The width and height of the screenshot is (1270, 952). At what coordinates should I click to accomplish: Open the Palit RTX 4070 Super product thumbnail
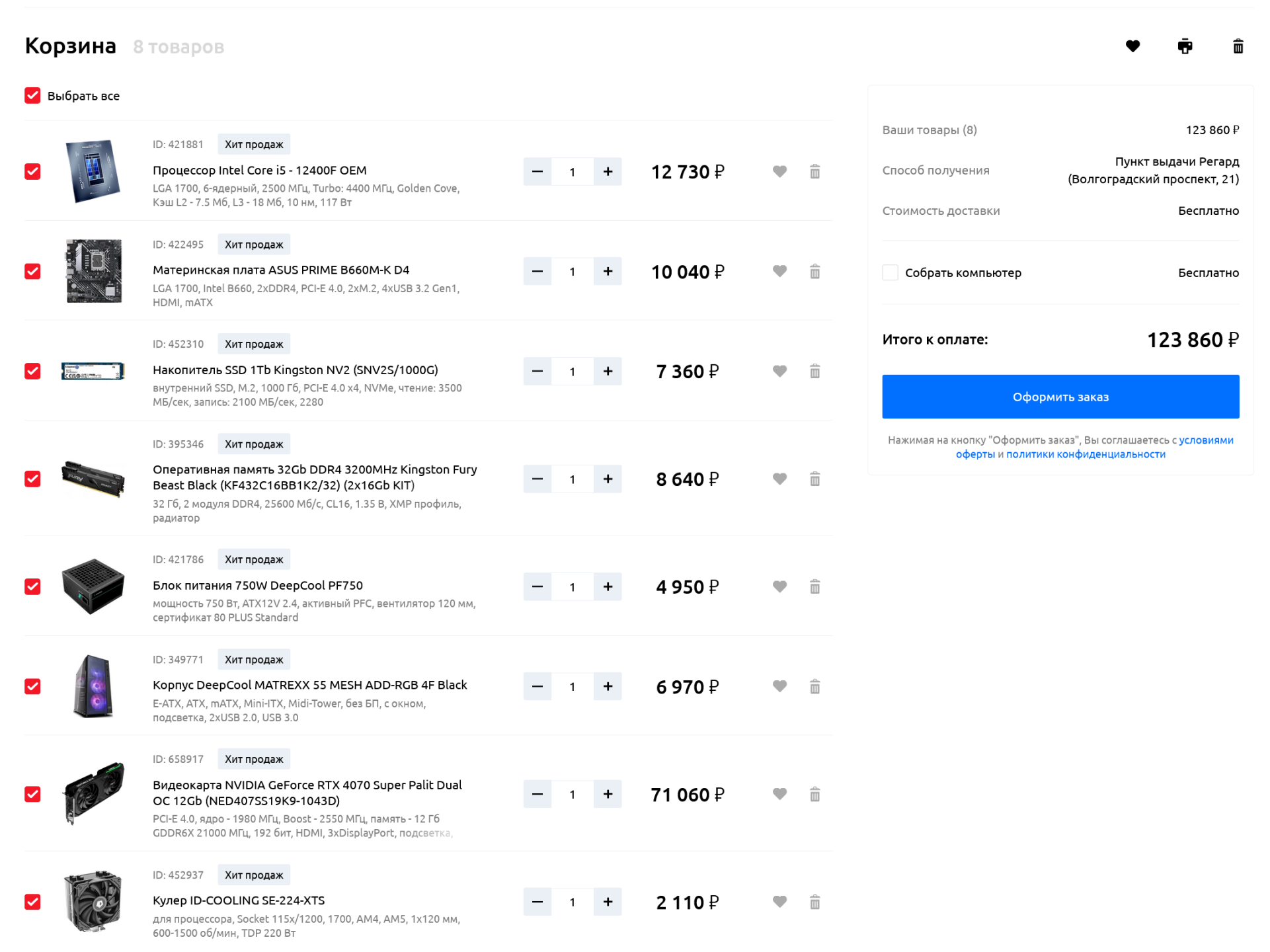point(93,793)
